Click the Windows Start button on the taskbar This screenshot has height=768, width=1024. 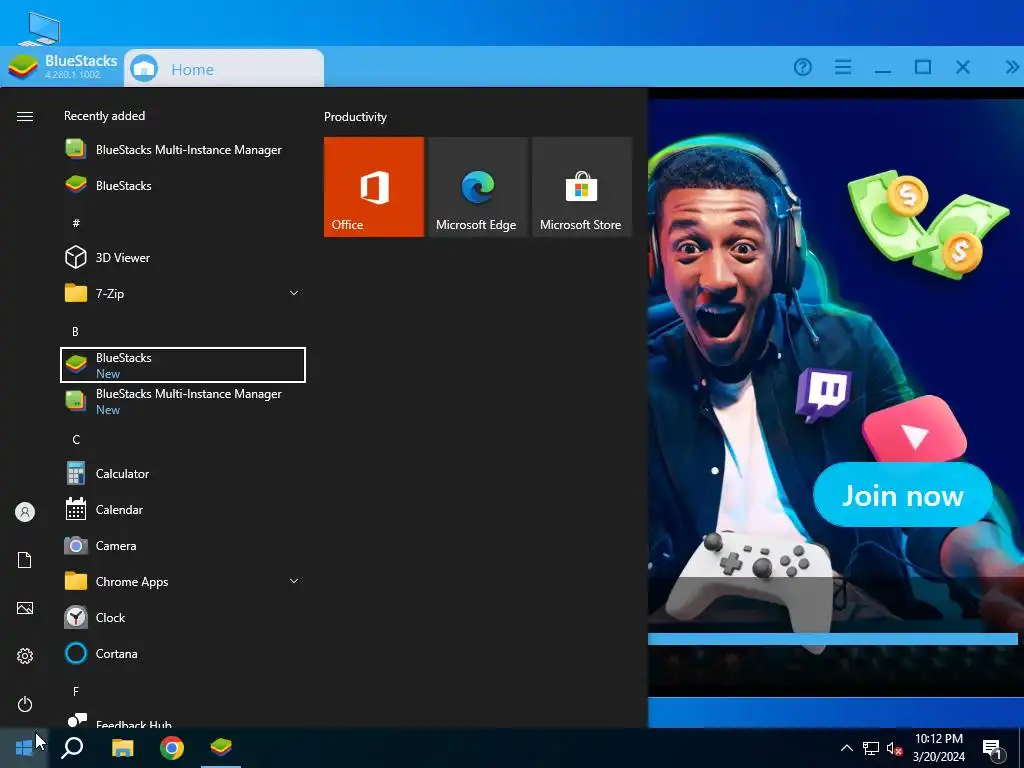pos(24,747)
